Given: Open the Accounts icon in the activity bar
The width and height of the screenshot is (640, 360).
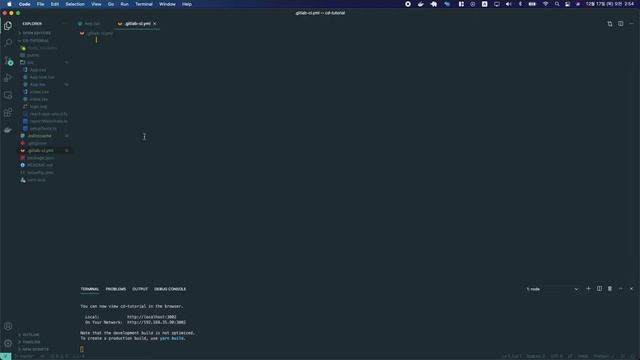Looking at the screenshot, I should click(8, 326).
